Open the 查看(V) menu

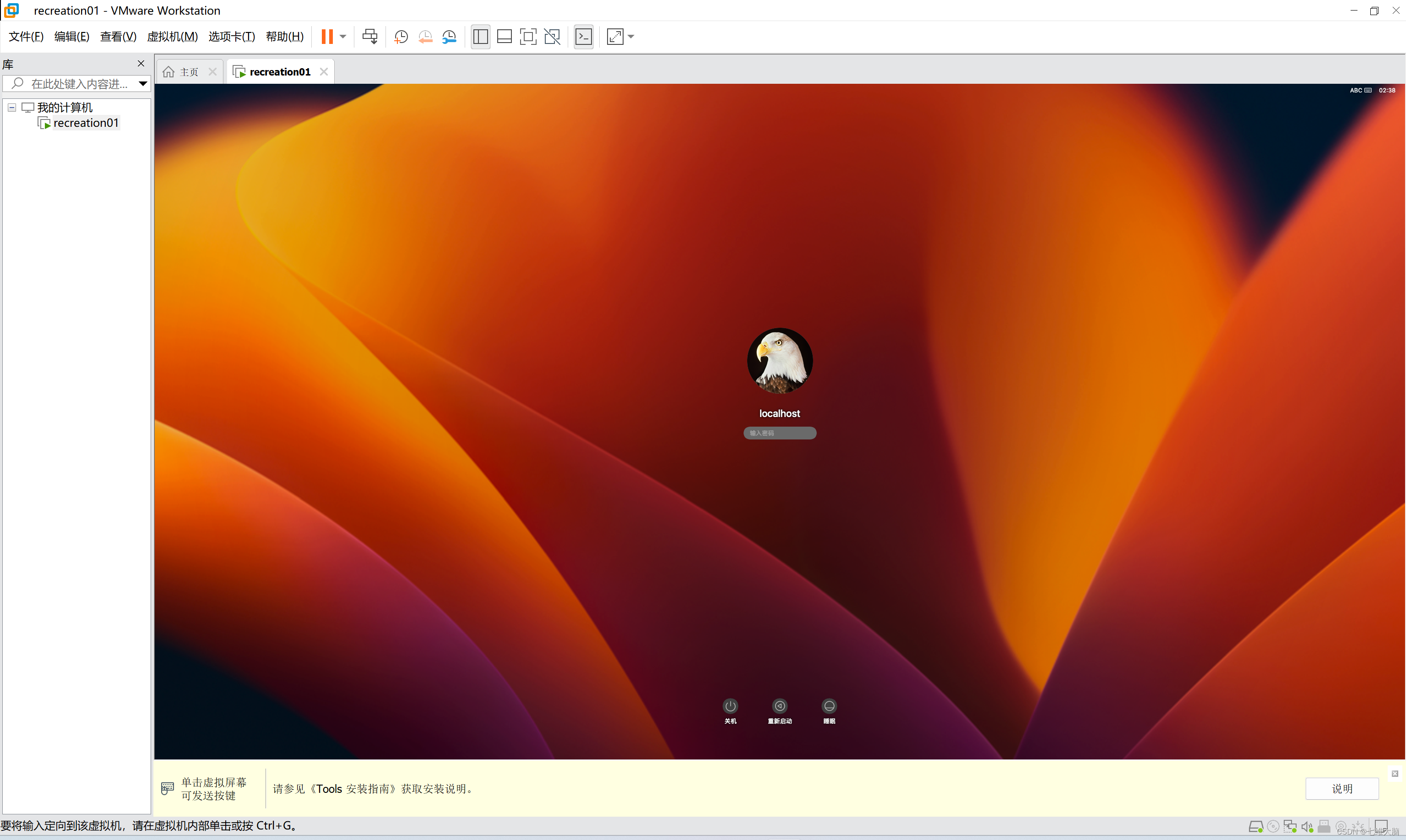[118, 37]
